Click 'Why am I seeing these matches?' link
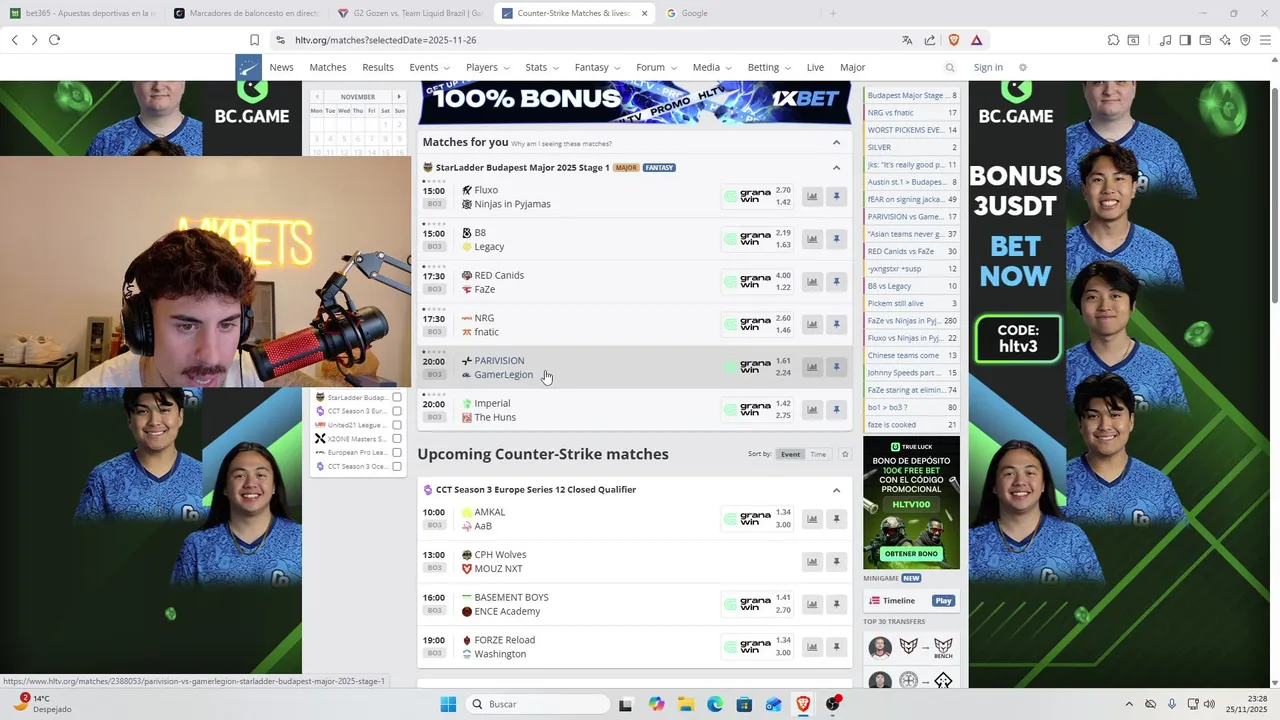Image resolution: width=1280 pixels, height=720 pixels. click(x=561, y=144)
